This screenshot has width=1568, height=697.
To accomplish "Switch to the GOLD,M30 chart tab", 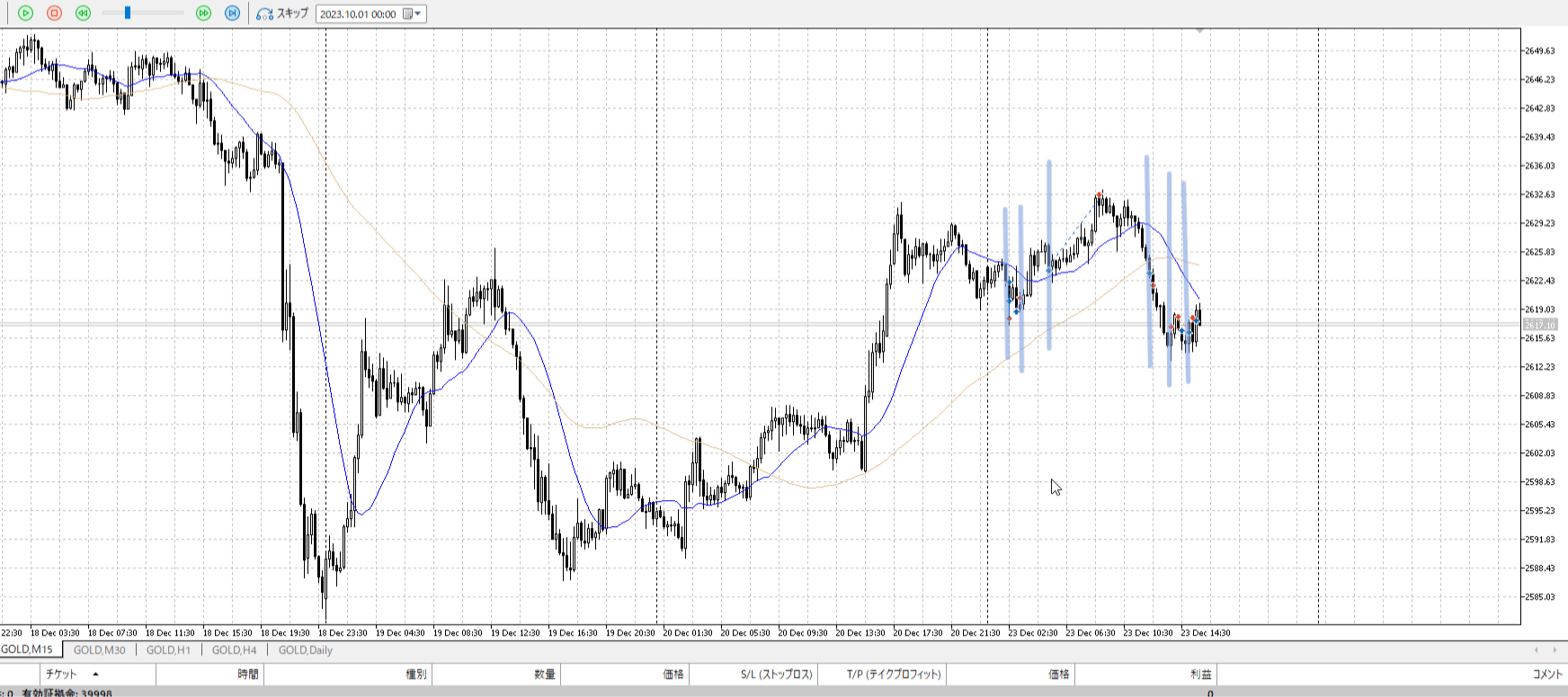I will point(99,650).
